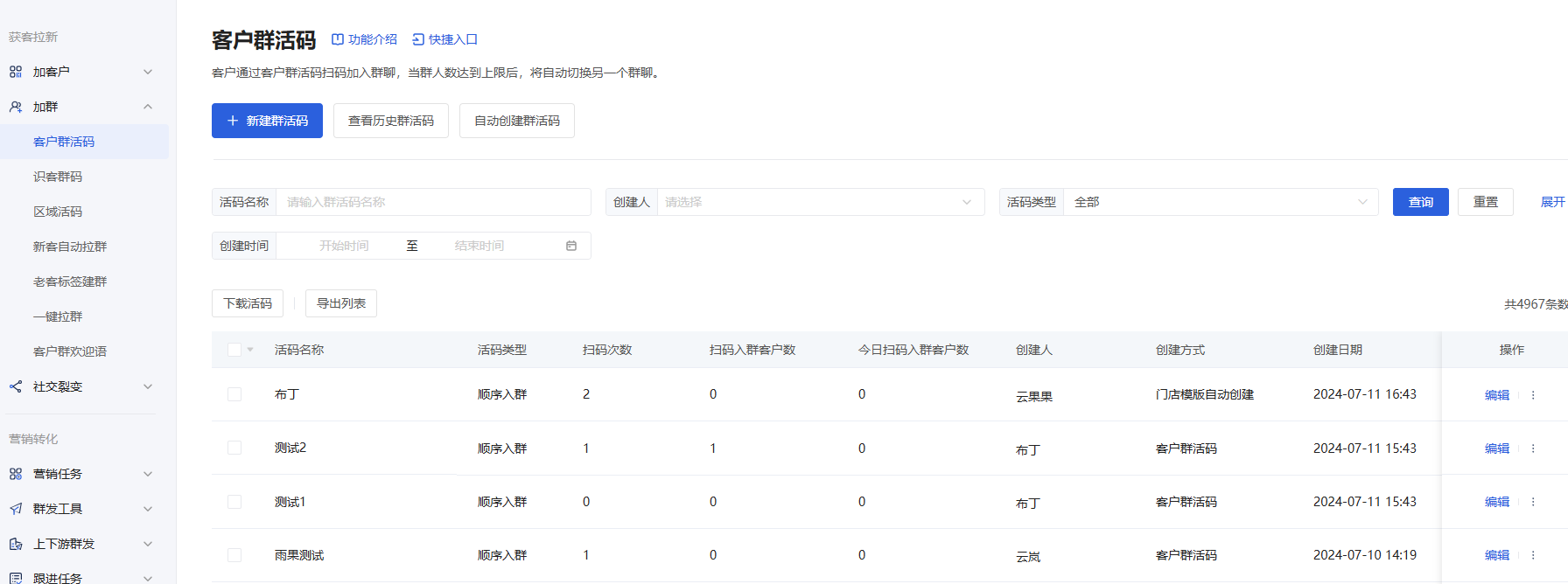Click the 门店模版自动创建 cell text
The width and height of the screenshot is (1568, 584).
point(1205,394)
